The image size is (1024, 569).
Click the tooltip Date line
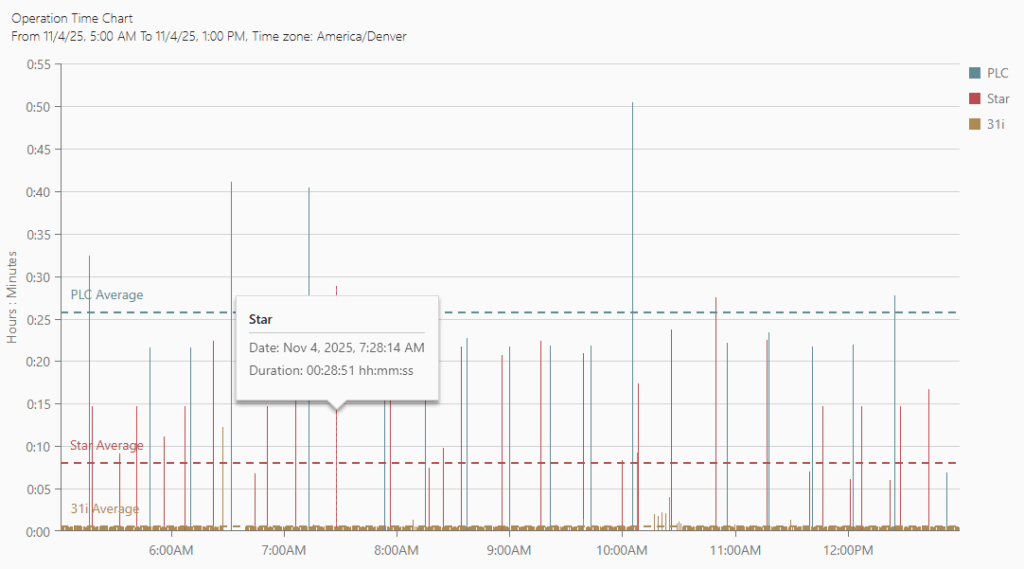pos(336,347)
